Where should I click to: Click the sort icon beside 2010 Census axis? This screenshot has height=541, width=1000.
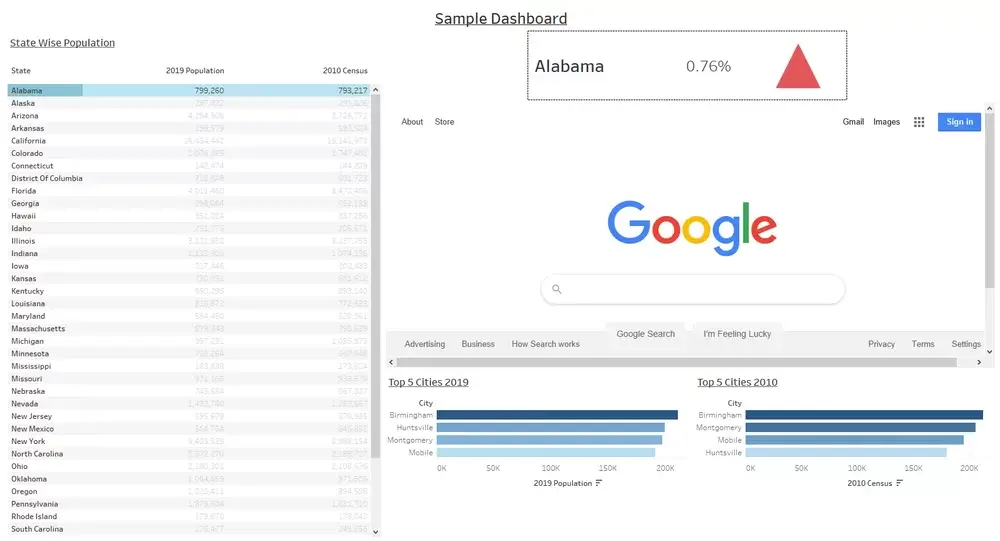[x=899, y=483]
